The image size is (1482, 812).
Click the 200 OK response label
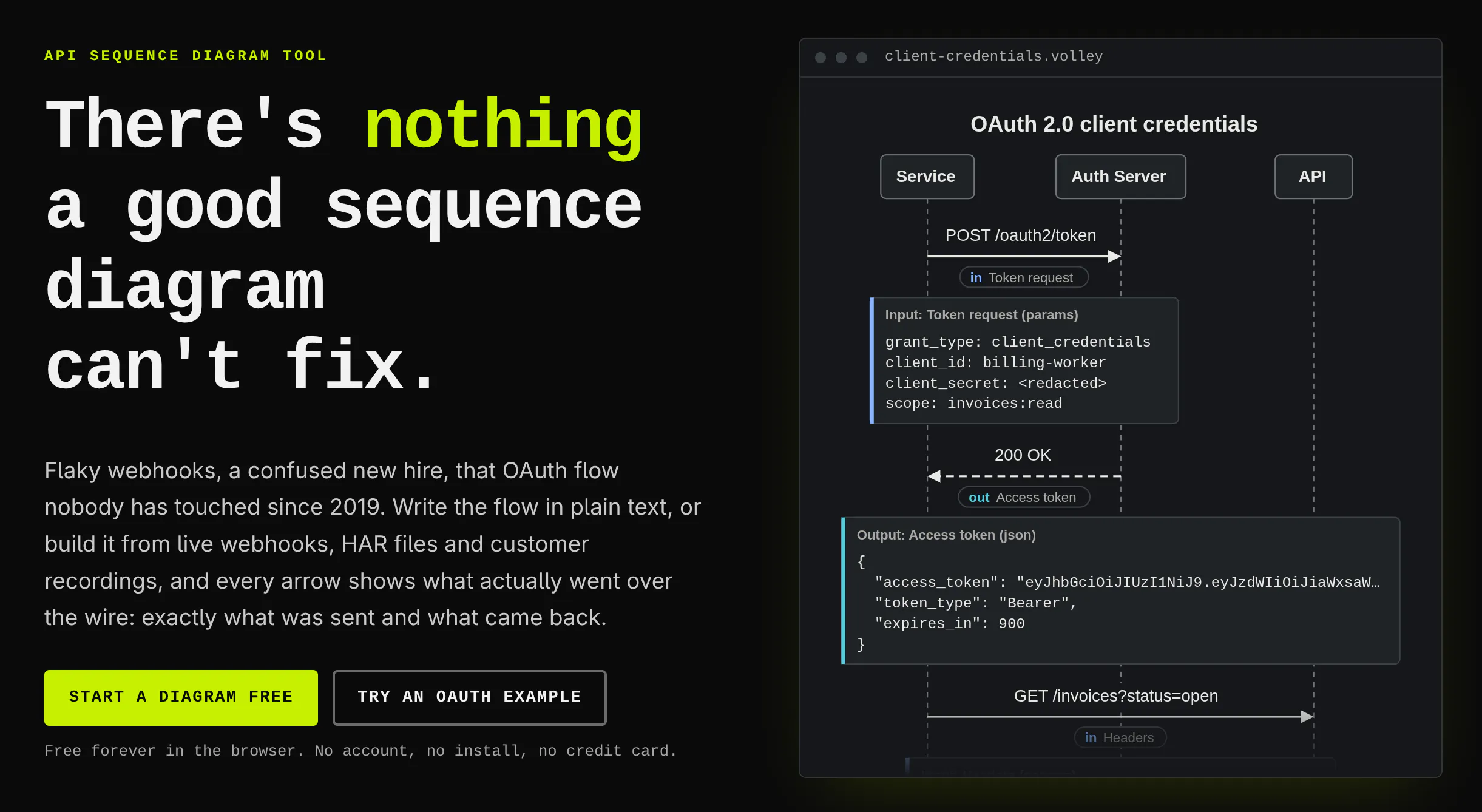tap(1022, 455)
